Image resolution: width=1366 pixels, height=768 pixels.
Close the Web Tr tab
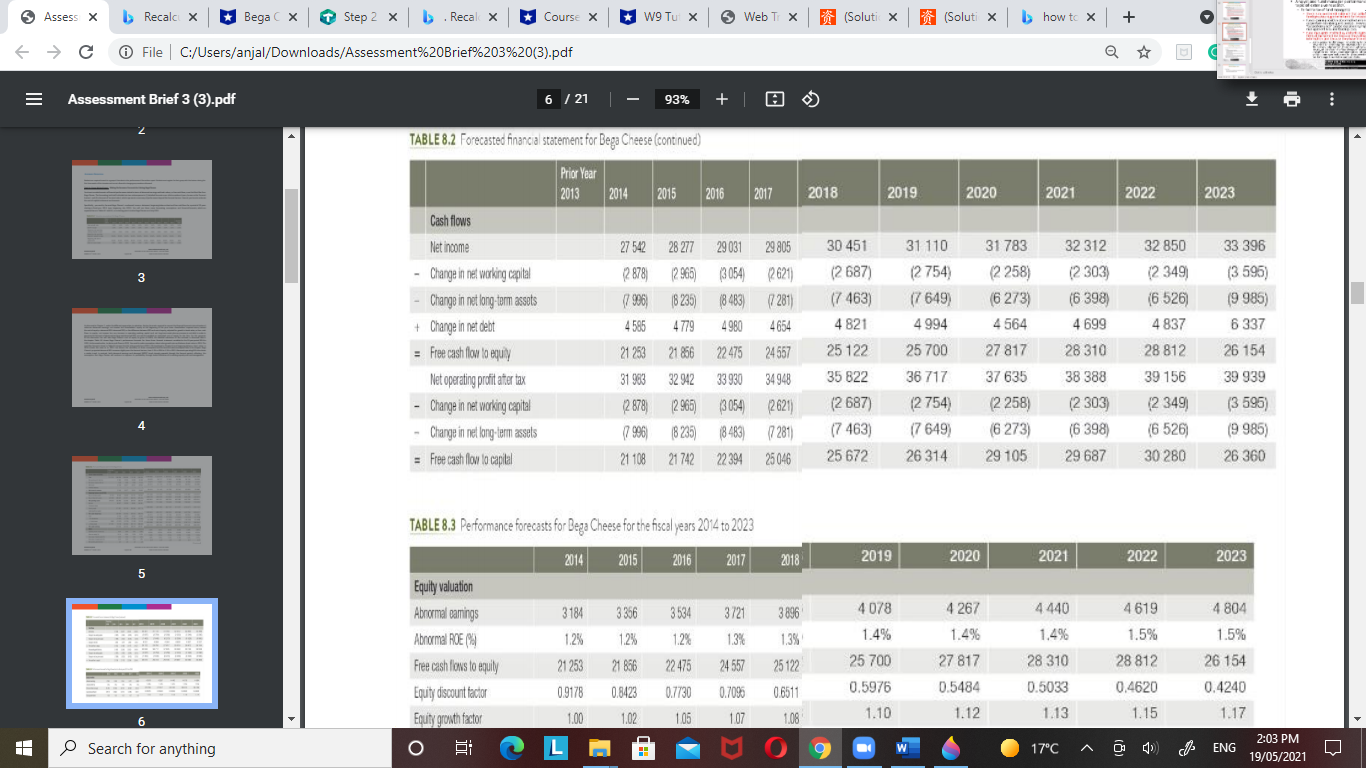pos(791,17)
